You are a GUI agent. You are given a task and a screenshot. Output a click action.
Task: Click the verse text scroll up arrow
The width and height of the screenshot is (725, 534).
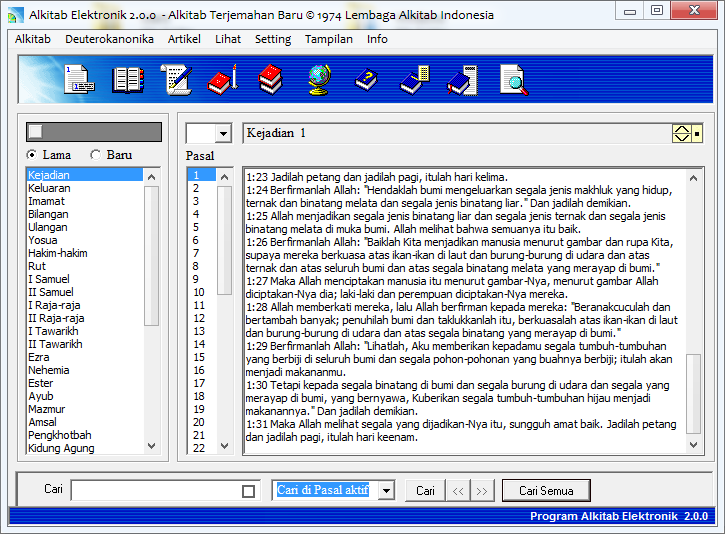[693, 178]
